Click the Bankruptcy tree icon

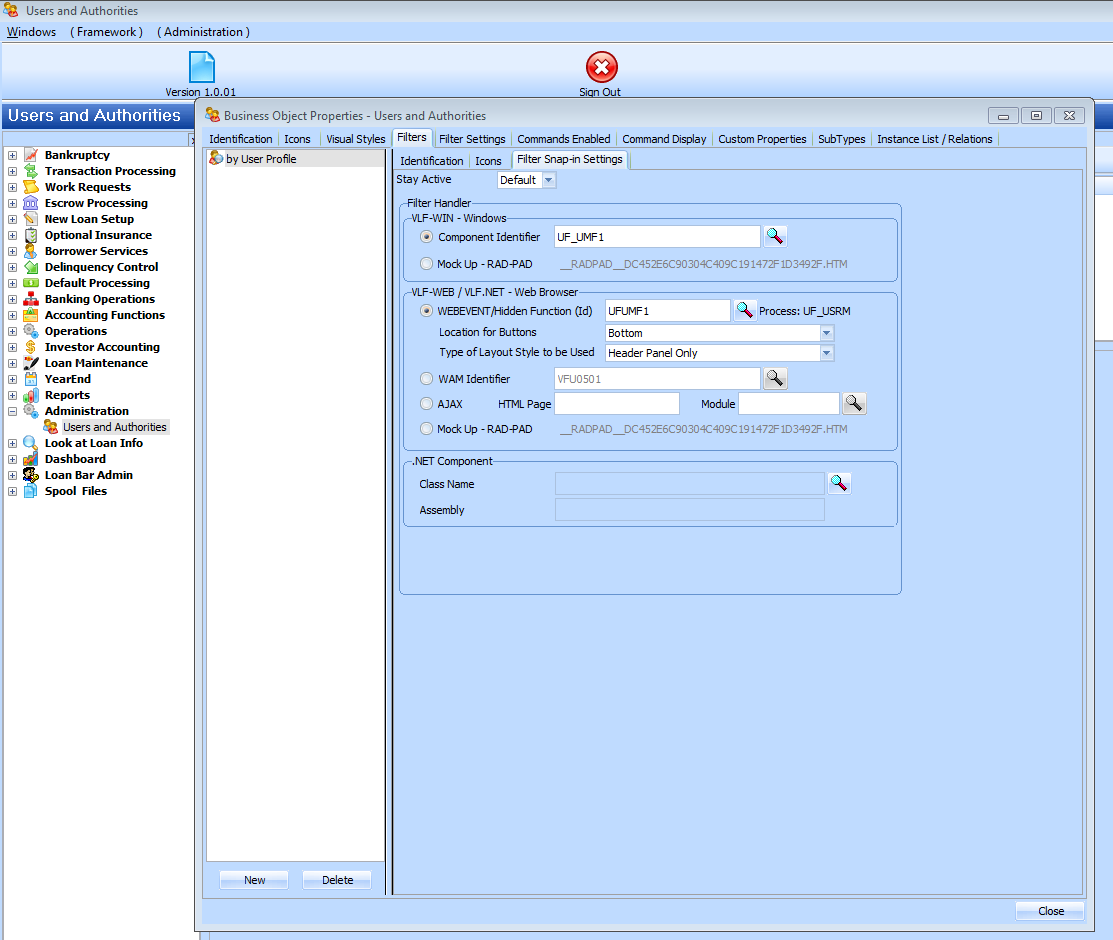31,155
